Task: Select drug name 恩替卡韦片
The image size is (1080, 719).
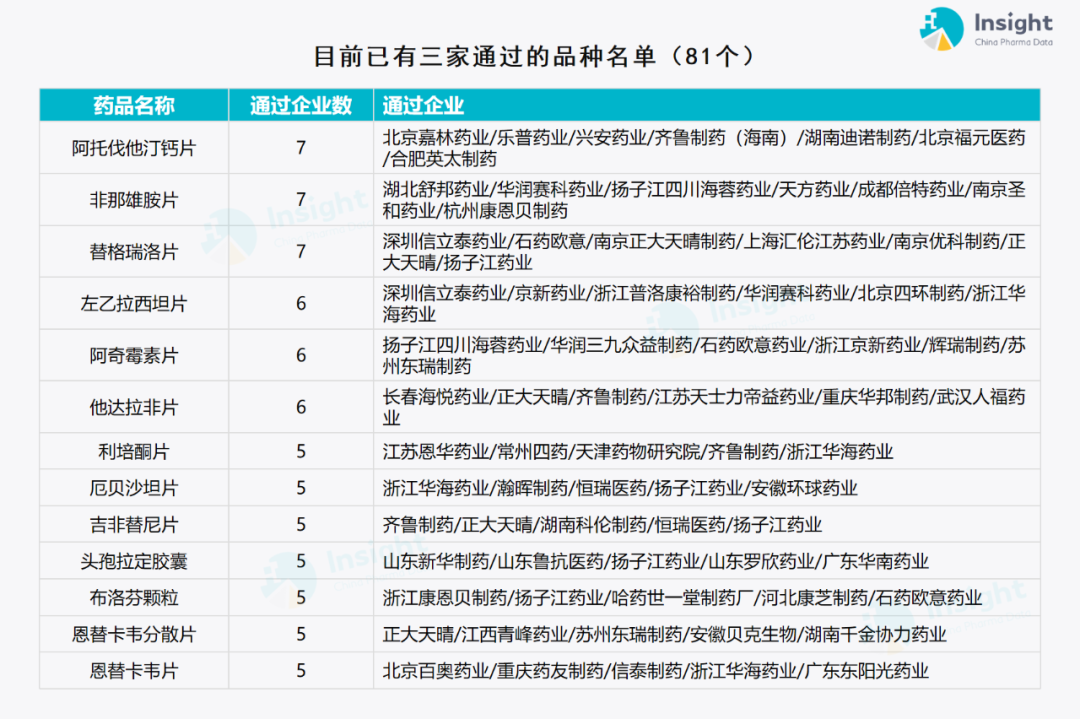Action: click(134, 671)
